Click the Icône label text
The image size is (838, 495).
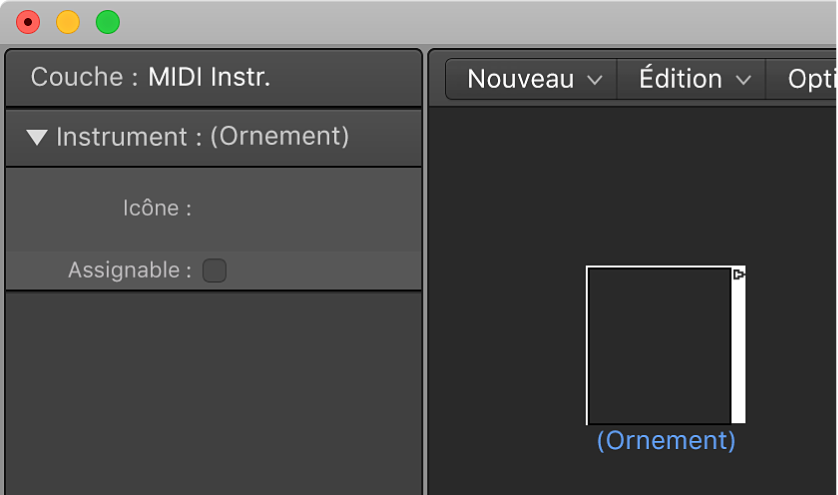156,209
